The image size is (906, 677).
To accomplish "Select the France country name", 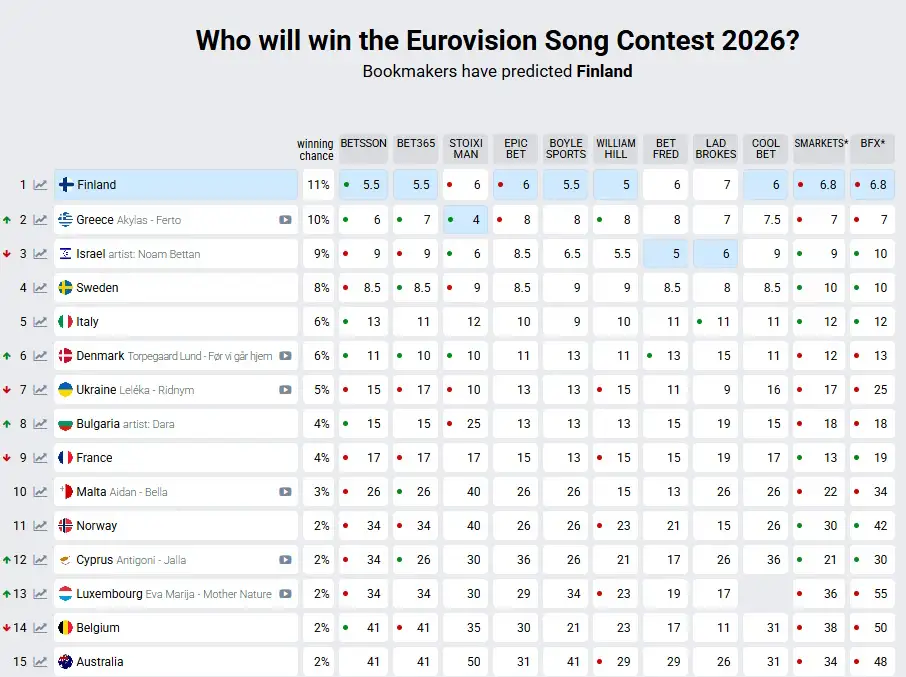I will coord(94,458).
